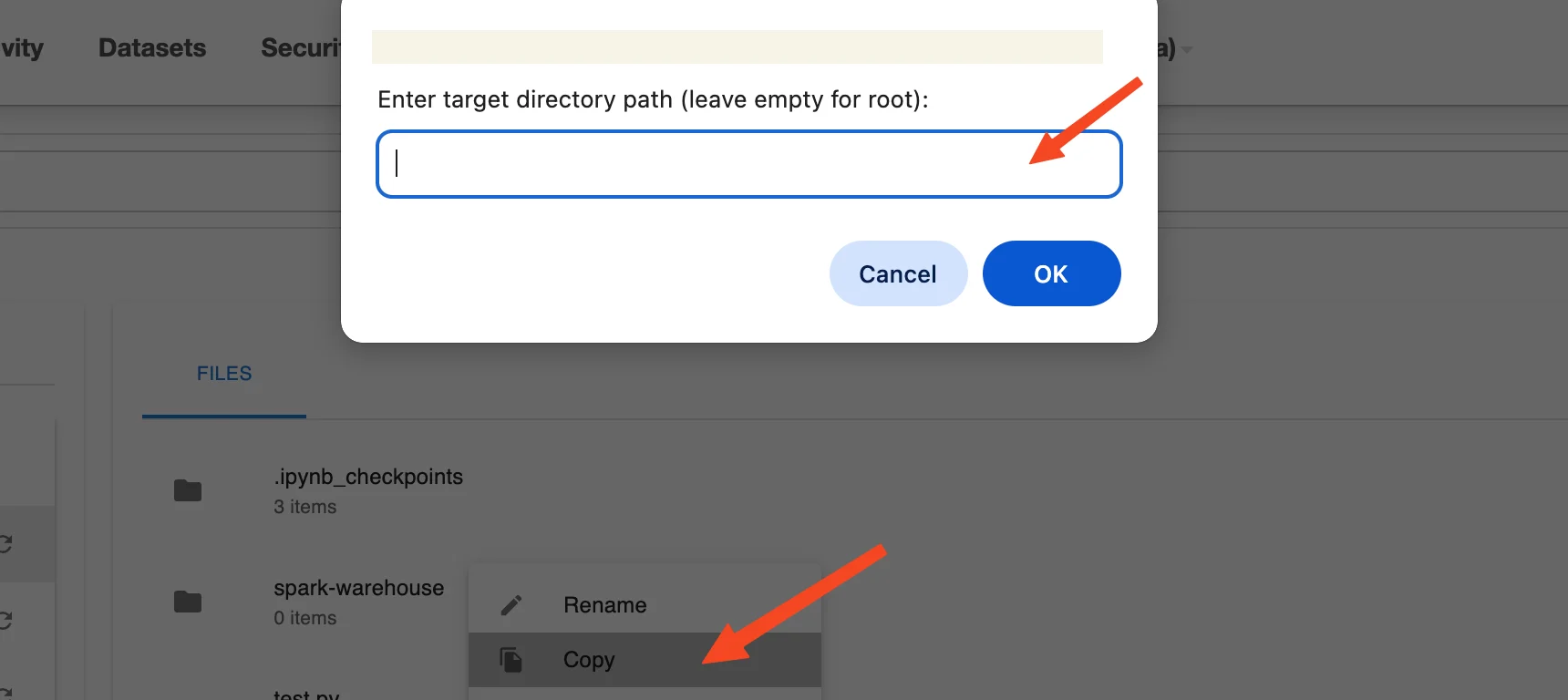Dismiss the dialog with Cancel button

click(898, 273)
